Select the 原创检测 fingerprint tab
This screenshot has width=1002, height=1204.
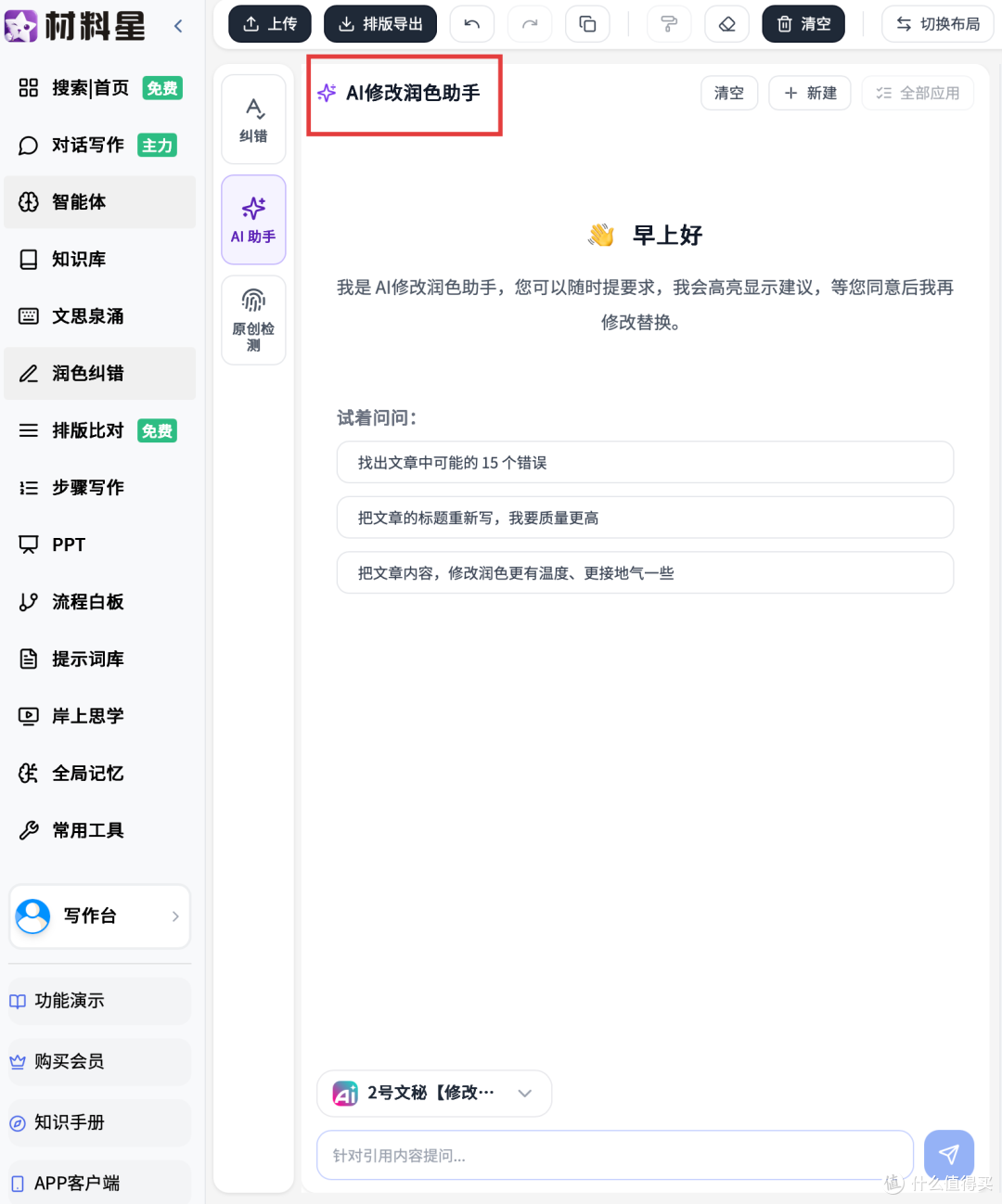click(253, 320)
